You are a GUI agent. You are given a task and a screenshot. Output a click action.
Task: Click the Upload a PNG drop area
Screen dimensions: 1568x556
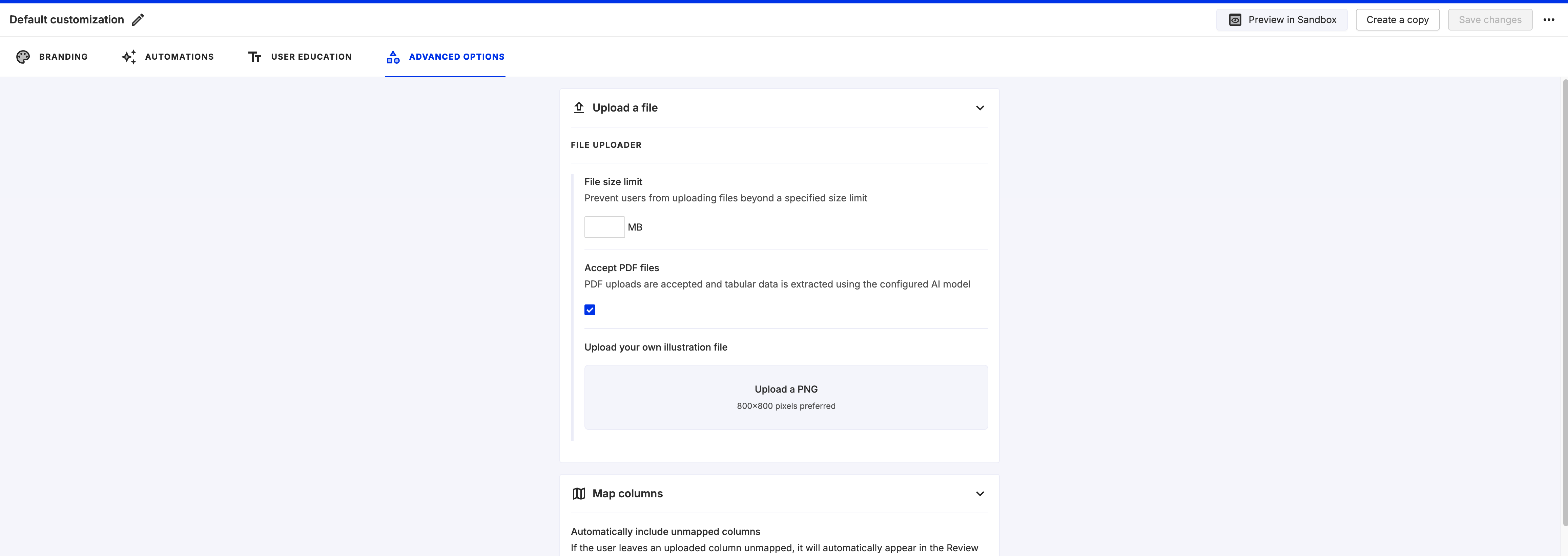pyautogui.click(x=786, y=398)
